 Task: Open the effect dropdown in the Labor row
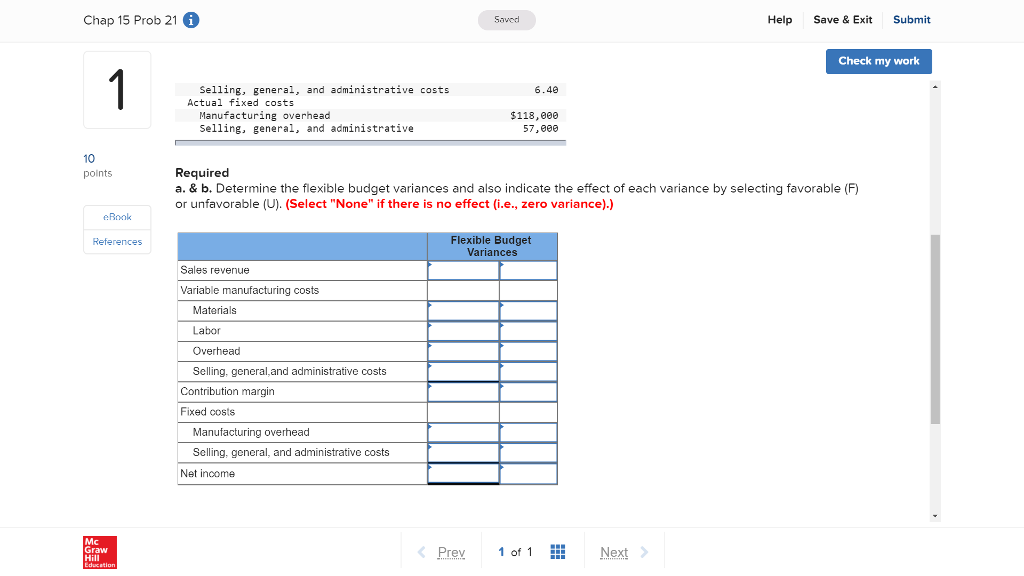pyautogui.click(x=528, y=330)
